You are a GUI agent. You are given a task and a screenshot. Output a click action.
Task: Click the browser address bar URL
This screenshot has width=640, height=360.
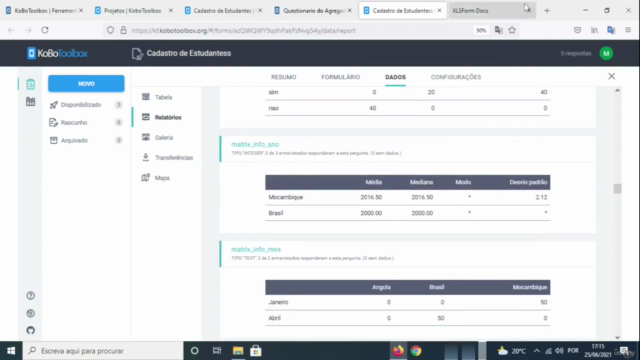coord(244,31)
